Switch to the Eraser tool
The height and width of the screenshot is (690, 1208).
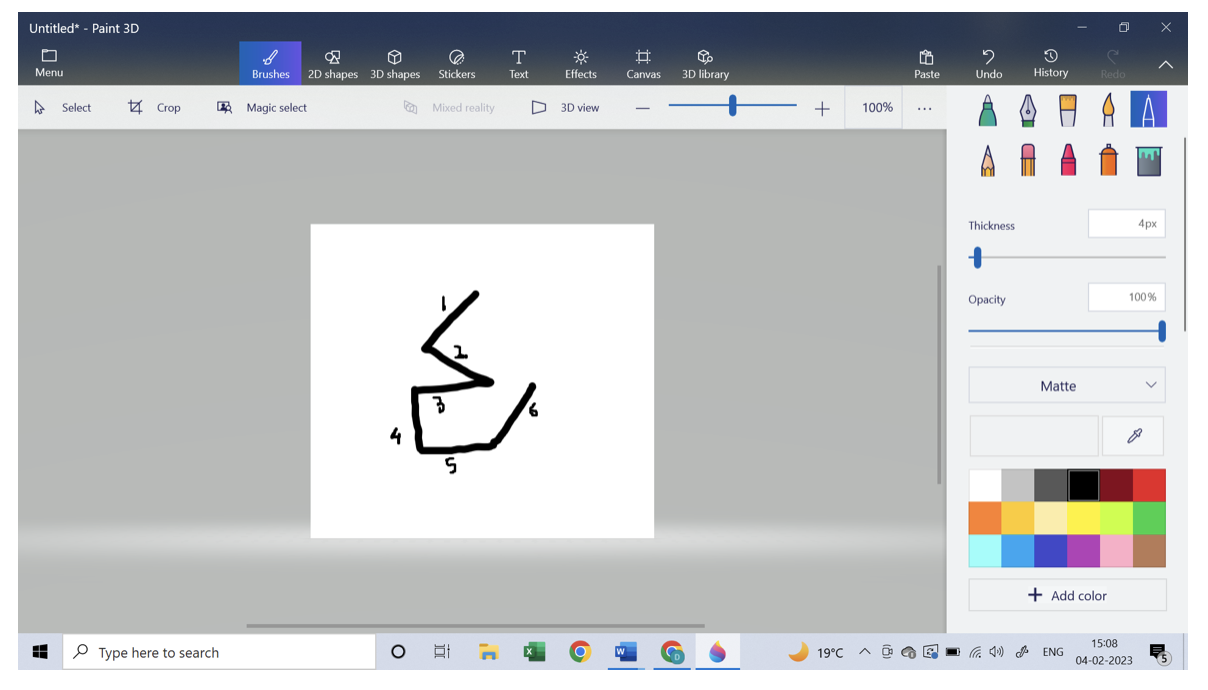click(1028, 160)
